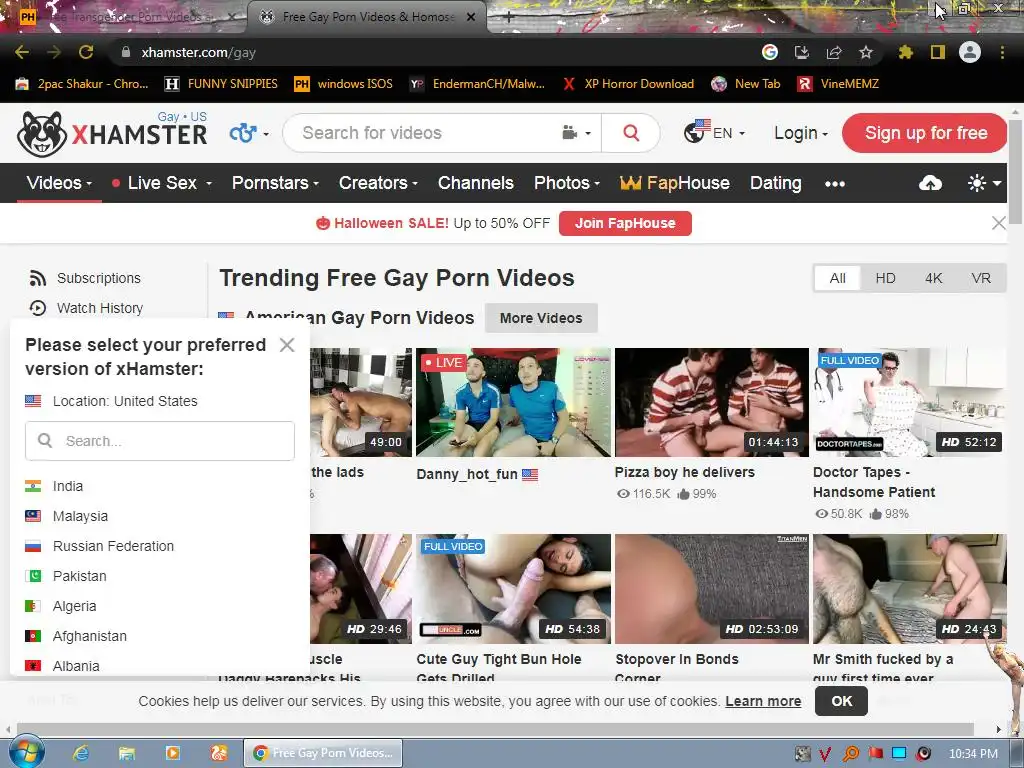
Task: Open the VineMEMZ bookmark
Action: tap(838, 84)
